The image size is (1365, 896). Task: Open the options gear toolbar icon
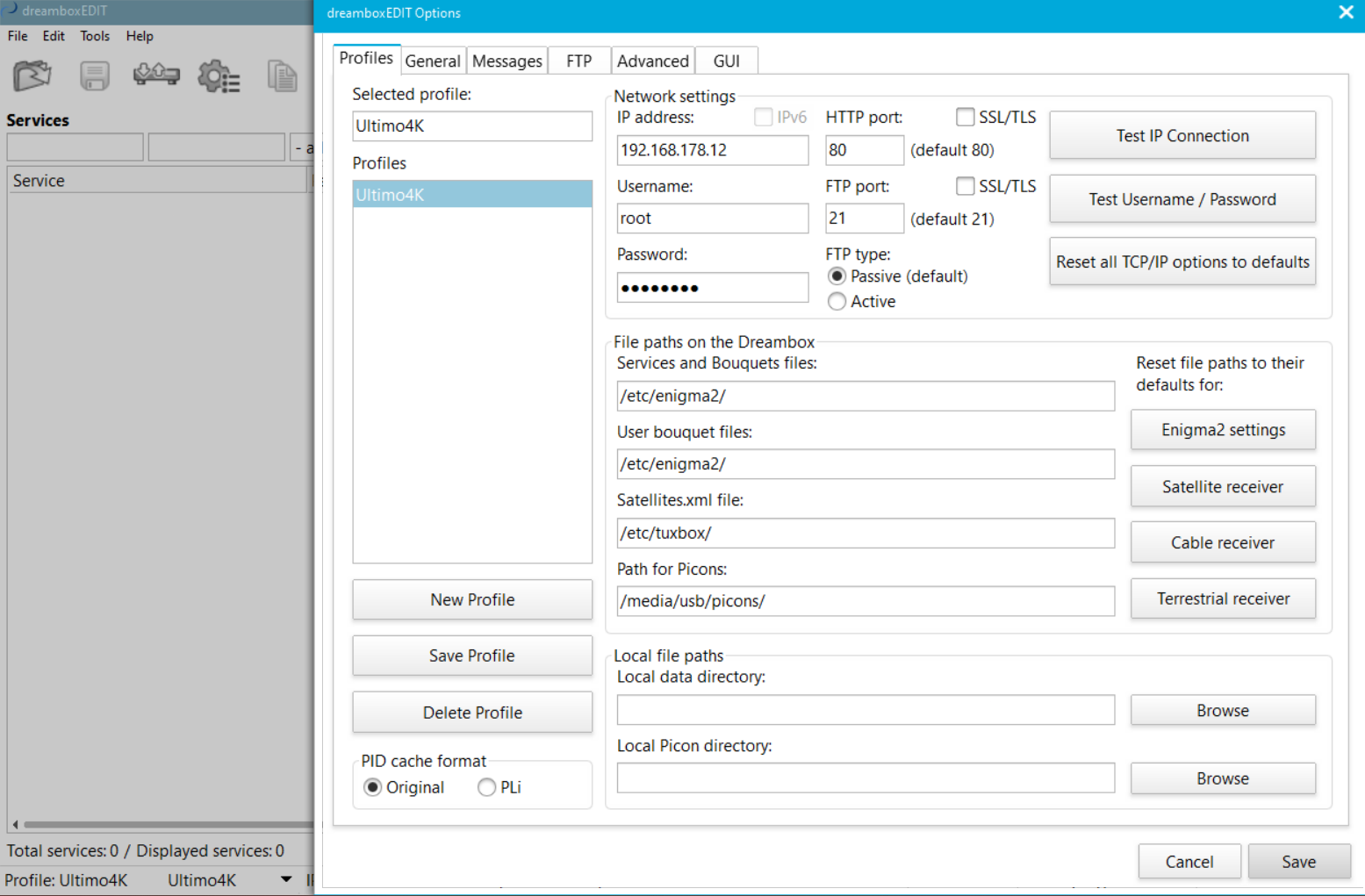coord(219,76)
